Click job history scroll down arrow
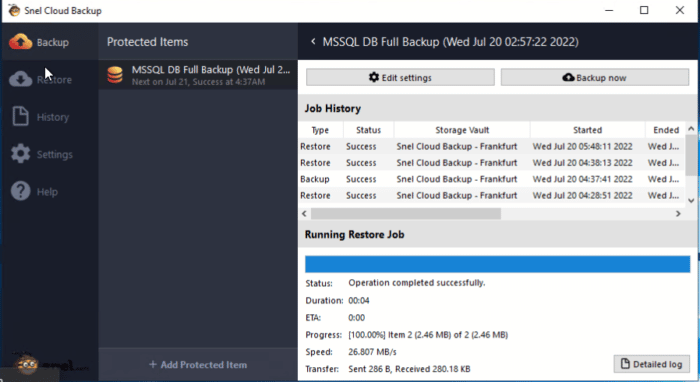Image resolution: width=700 pixels, height=382 pixels. pos(691,201)
